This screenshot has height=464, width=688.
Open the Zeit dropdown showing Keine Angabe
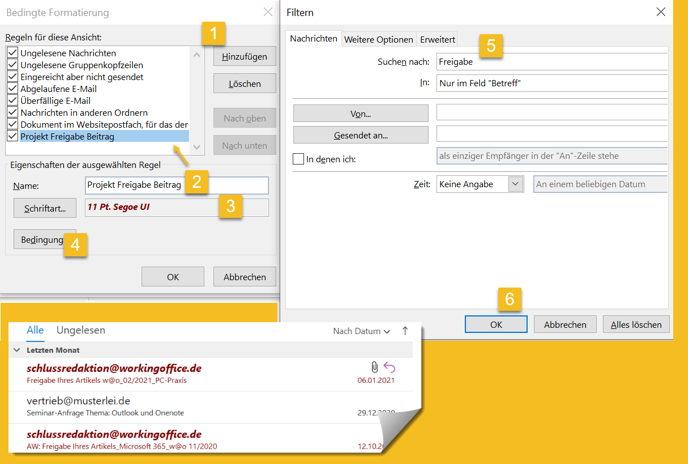point(516,184)
